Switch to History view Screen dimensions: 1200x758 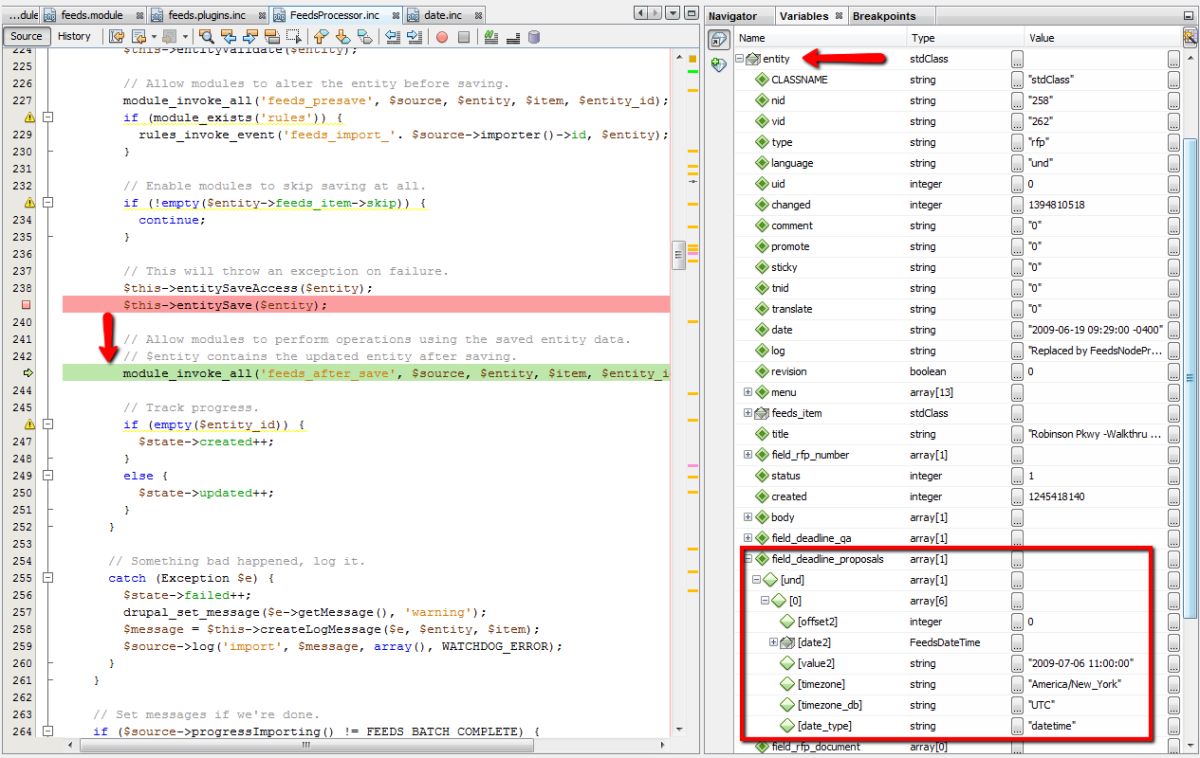(74, 36)
